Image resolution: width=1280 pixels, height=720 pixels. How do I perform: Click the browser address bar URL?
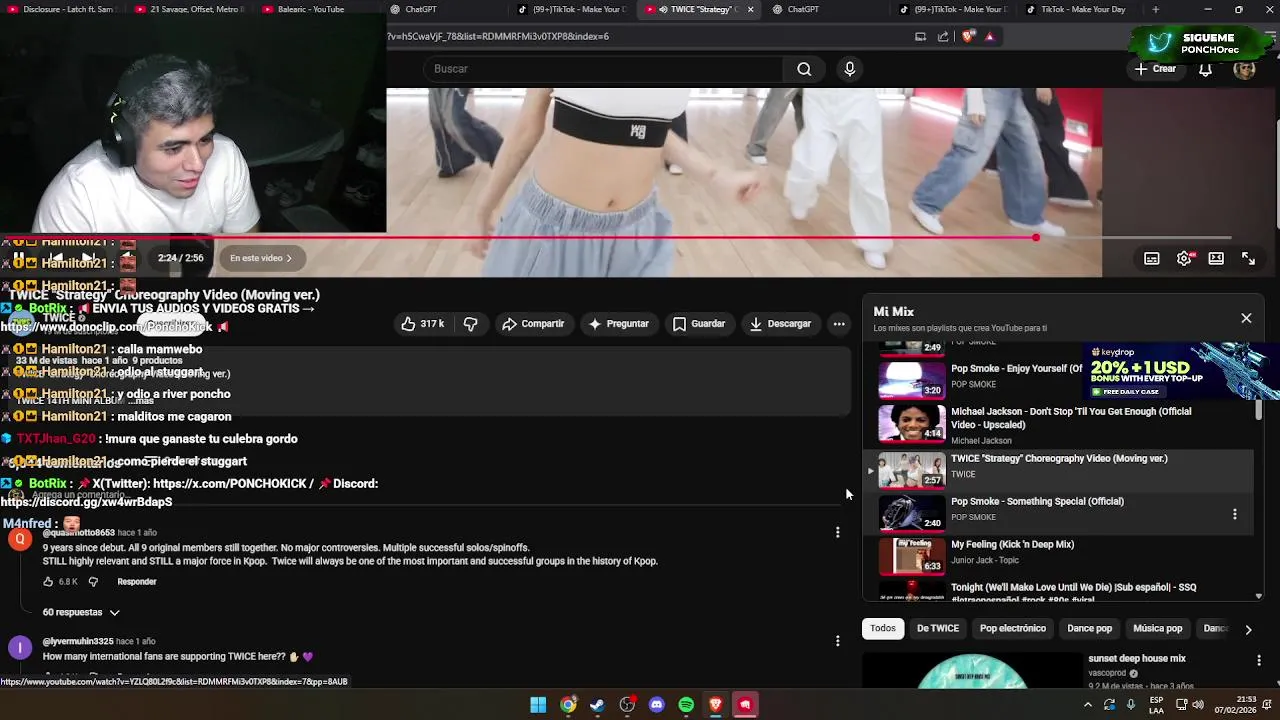click(x=498, y=36)
